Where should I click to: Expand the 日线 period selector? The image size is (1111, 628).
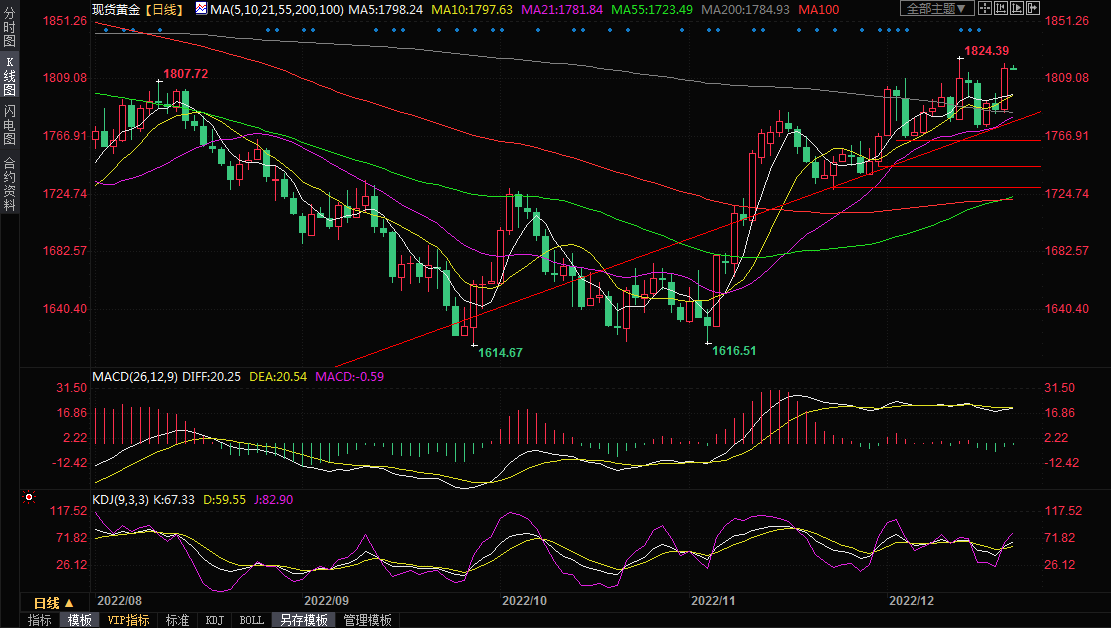point(53,603)
